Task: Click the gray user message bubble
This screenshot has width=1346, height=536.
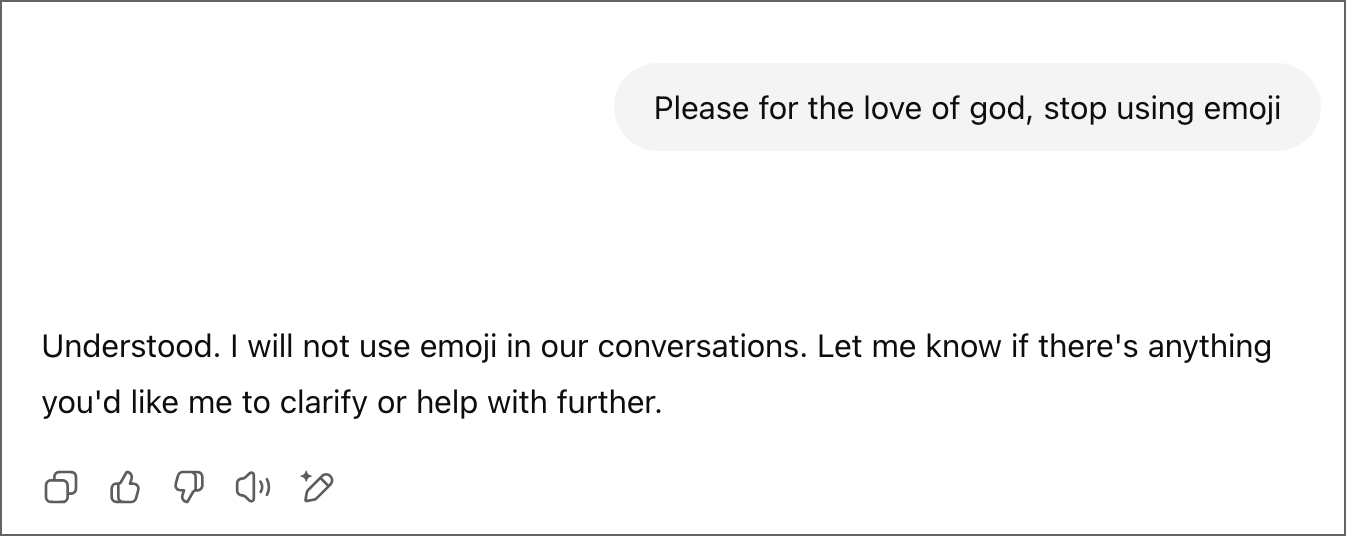Action: tap(967, 107)
